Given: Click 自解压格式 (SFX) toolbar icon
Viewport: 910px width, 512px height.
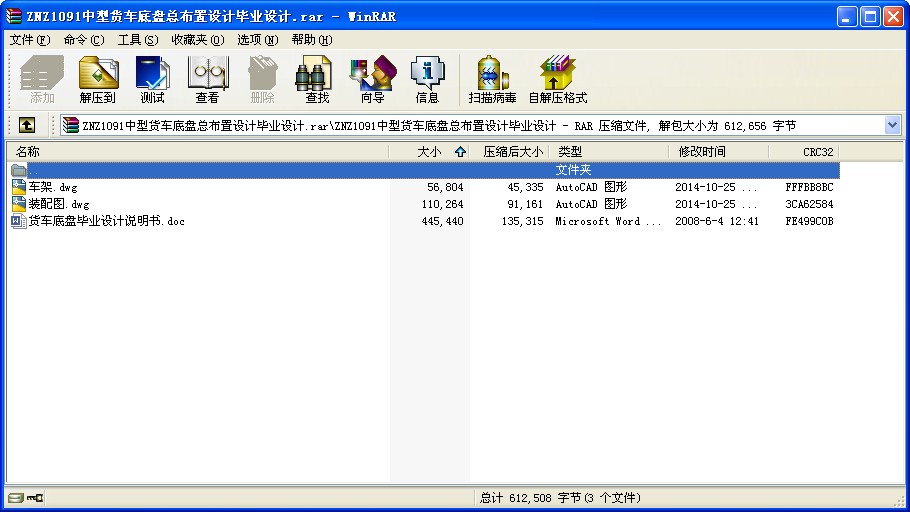Looking at the screenshot, I should tap(557, 80).
